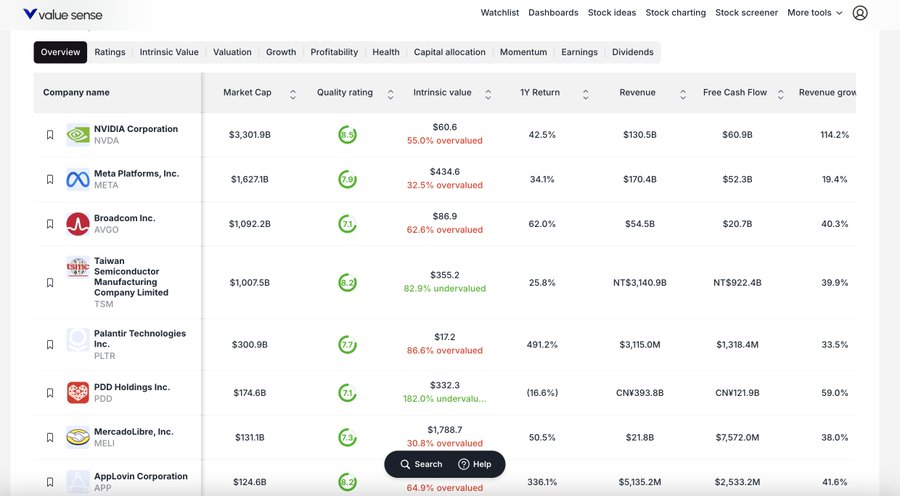Screen dimensions: 900x496
Task: Sort the table by 1Y Return
Action: coord(585,94)
